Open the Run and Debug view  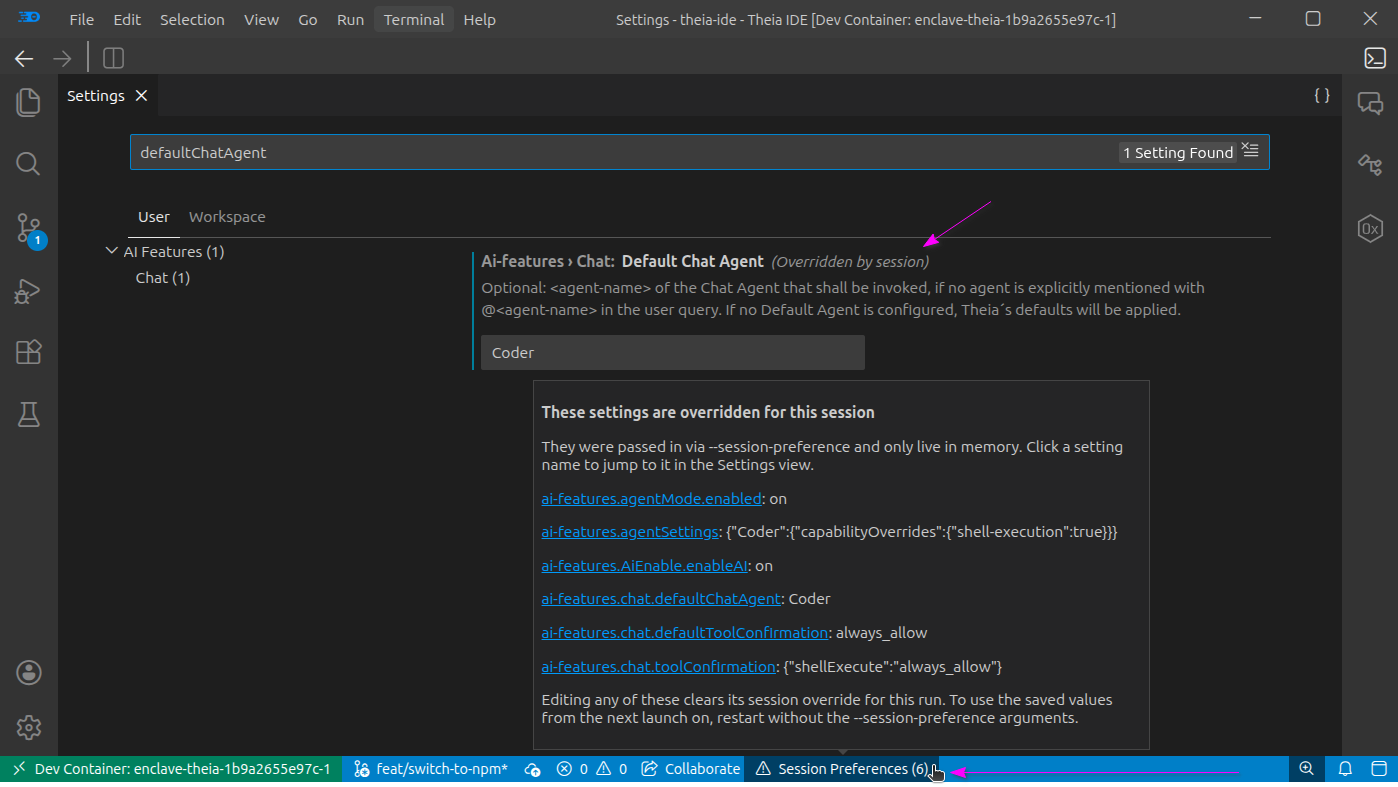(x=28, y=290)
